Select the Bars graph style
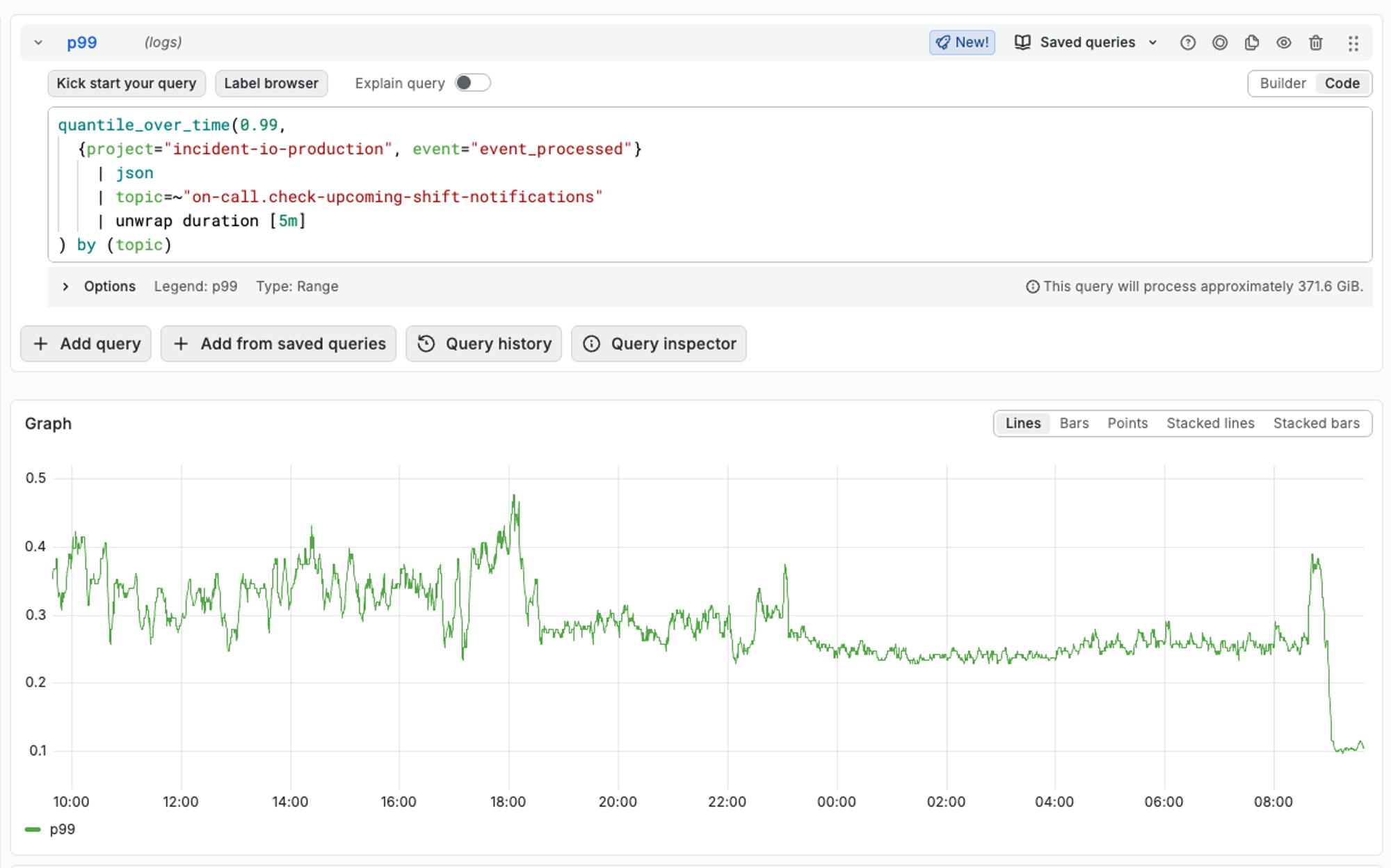The width and height of the screenshot is (1391, 868). [1073, 423]
